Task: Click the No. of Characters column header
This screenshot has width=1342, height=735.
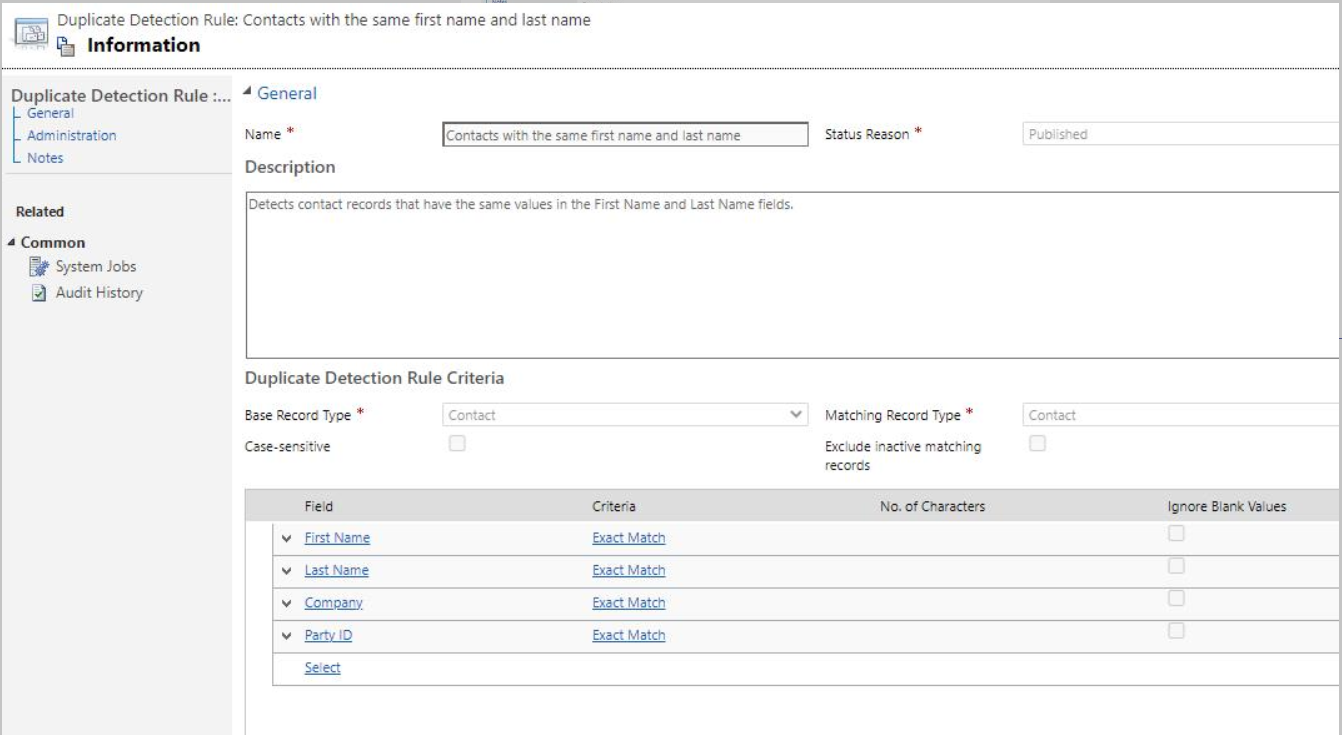Action: 932,507
